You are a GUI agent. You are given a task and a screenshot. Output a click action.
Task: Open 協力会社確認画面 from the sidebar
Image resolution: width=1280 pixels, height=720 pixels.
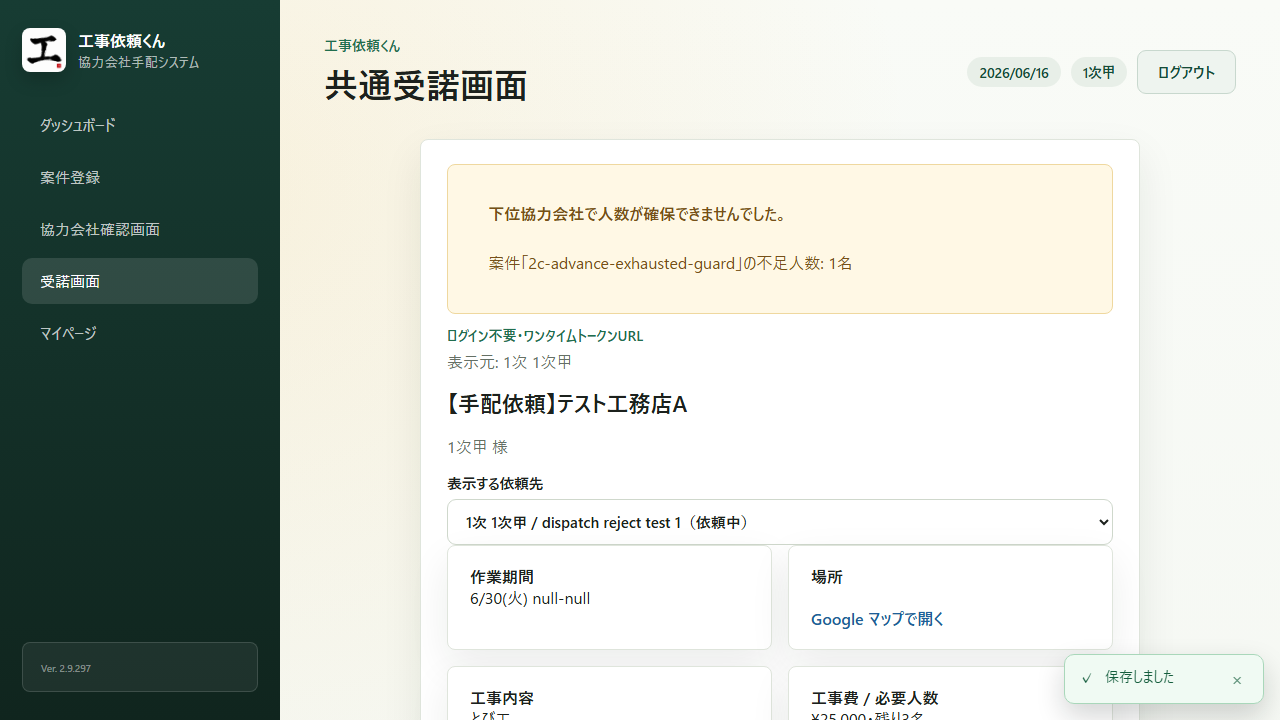140,229
